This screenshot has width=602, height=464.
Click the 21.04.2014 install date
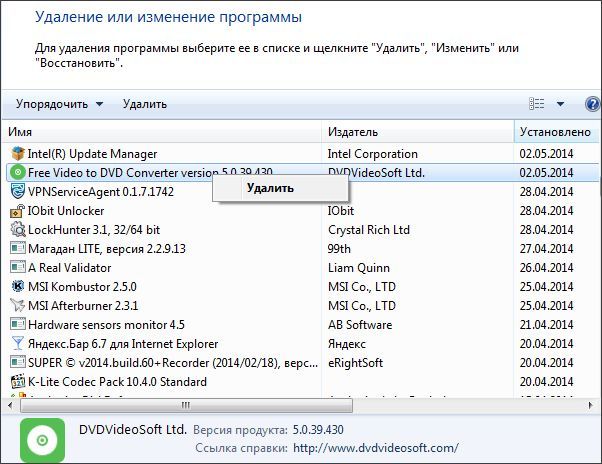(x=546, y=325)
